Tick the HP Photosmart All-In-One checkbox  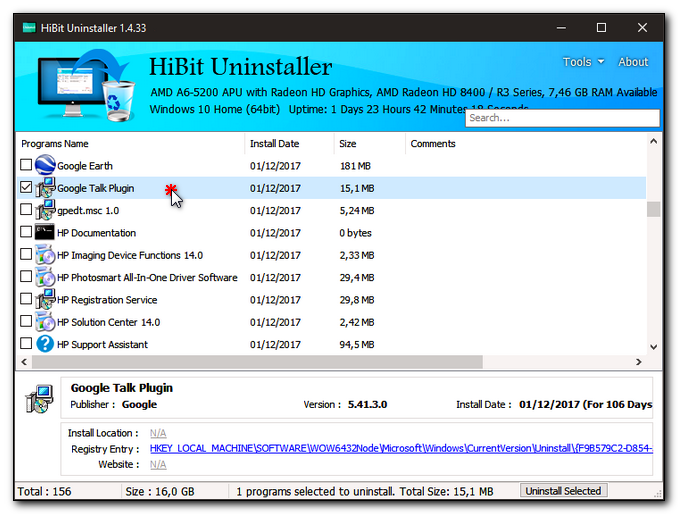coord(26,276)
